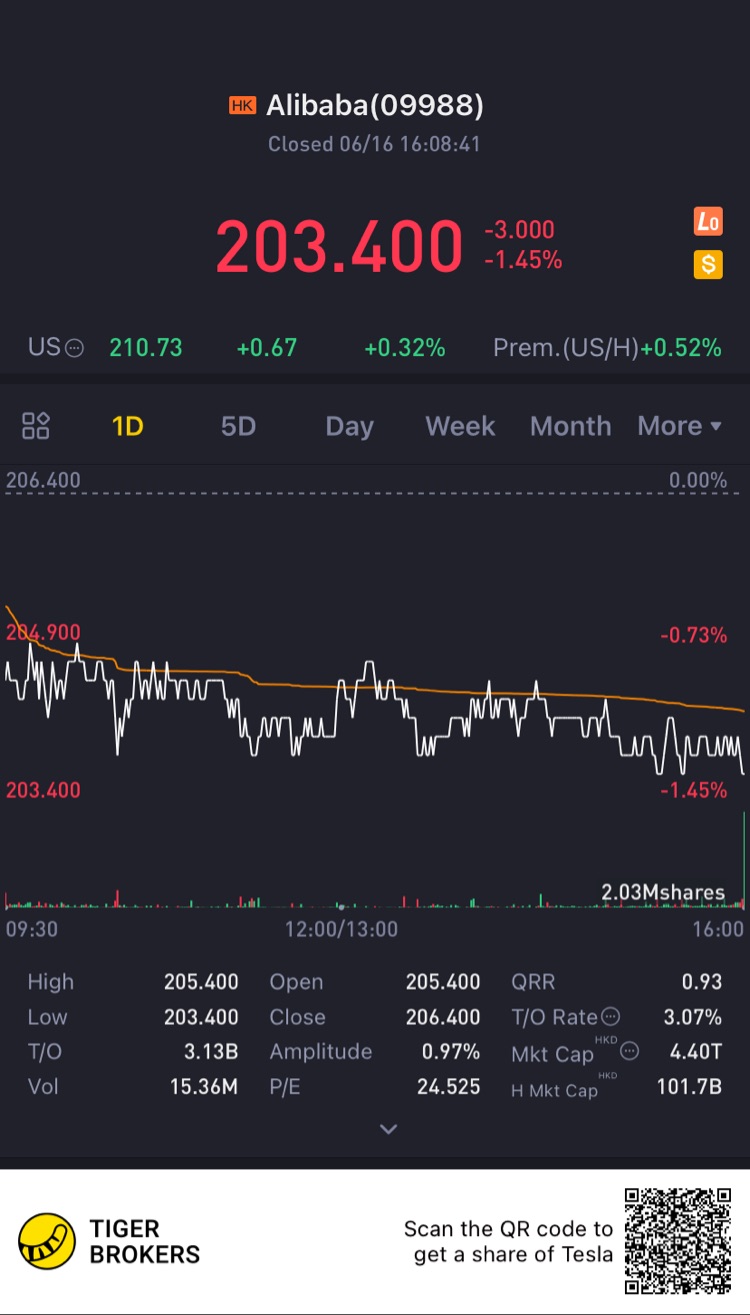
Task: Select the 1D chart tab
Action: click(127, 426)
